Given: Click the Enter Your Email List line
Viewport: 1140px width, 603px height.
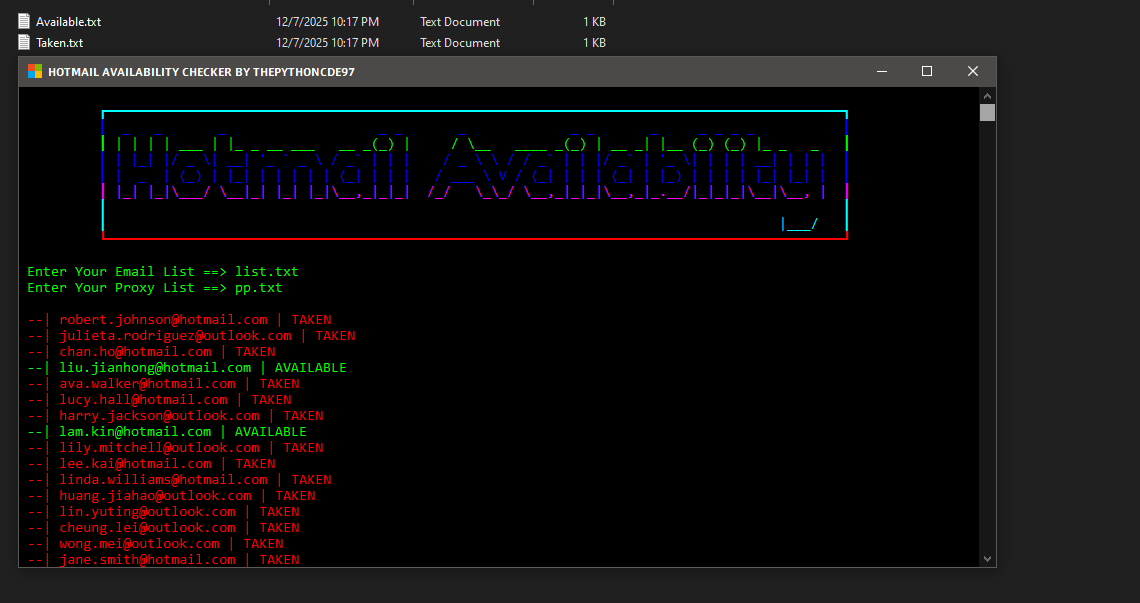Looking at the screenshot, I should pyautogui.click(x=163, y=271).
